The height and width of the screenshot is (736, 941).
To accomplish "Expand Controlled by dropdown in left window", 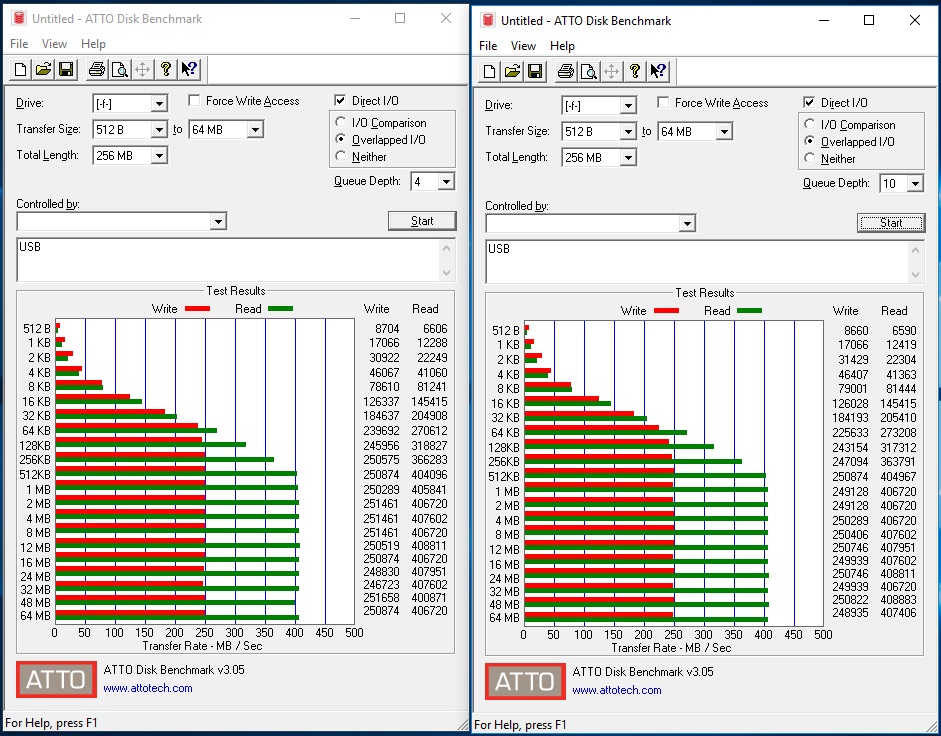I will point(218,222).
